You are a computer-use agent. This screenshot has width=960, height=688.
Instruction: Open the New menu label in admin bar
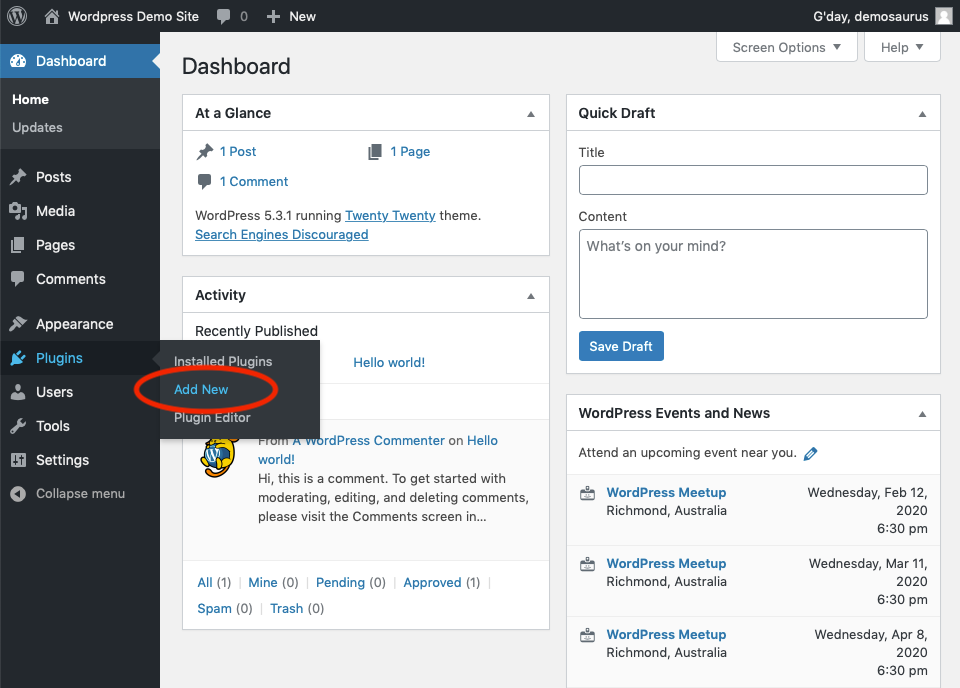(x=302, y=17)
